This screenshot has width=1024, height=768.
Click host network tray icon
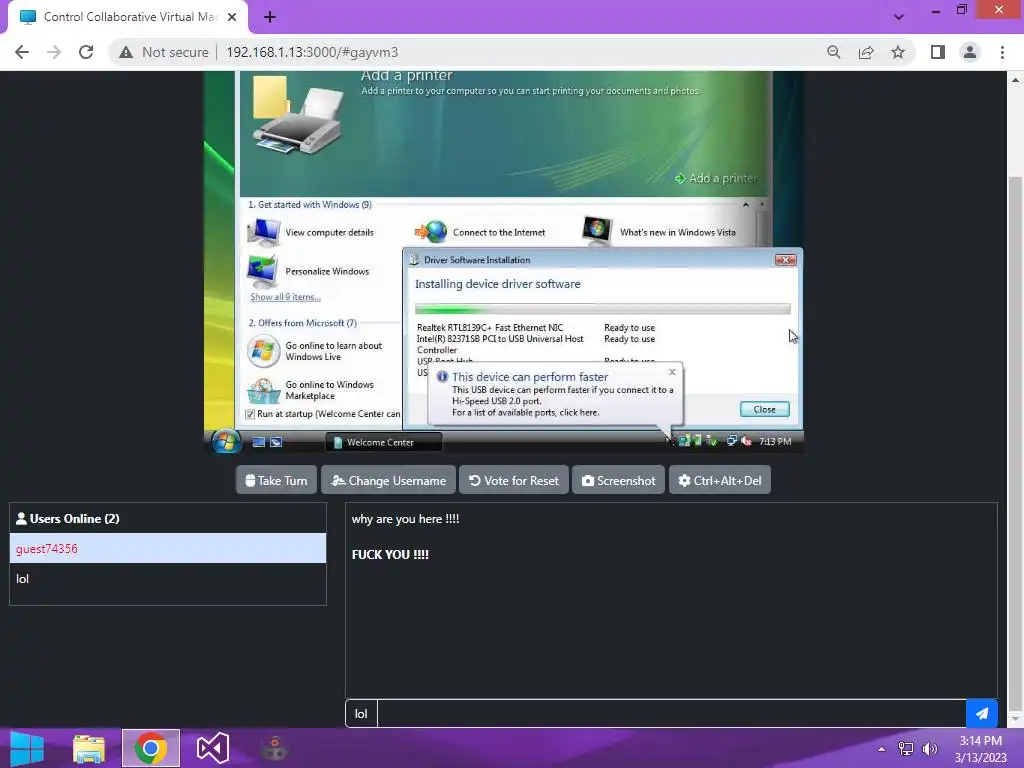pos(906,749)
